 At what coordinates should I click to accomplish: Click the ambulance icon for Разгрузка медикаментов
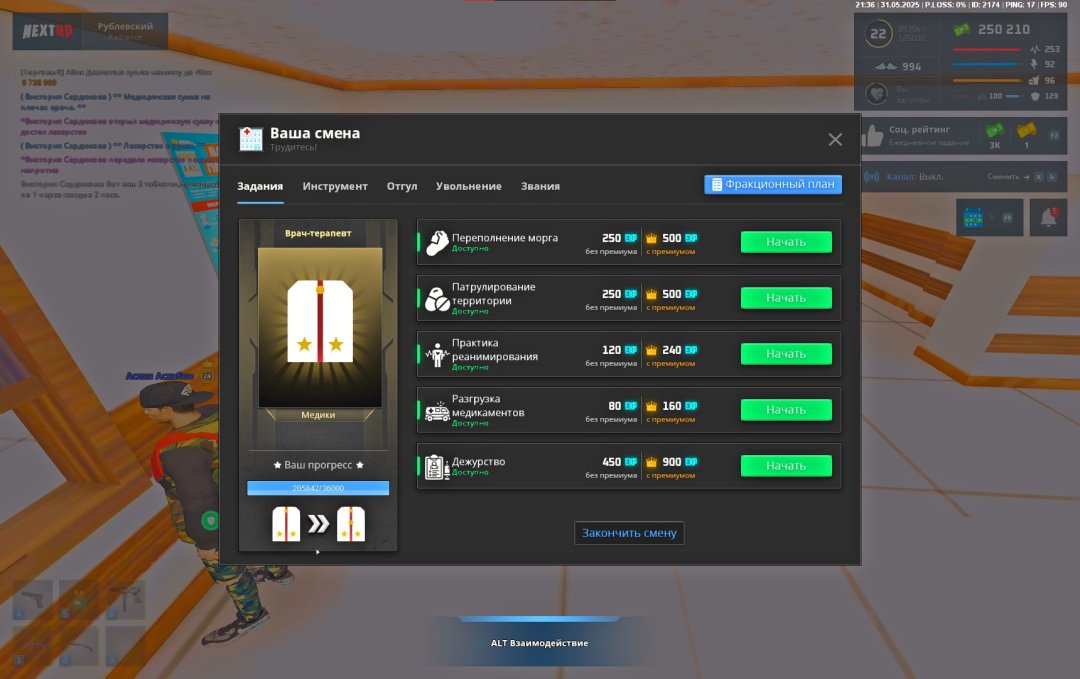[x=436, y=411]
